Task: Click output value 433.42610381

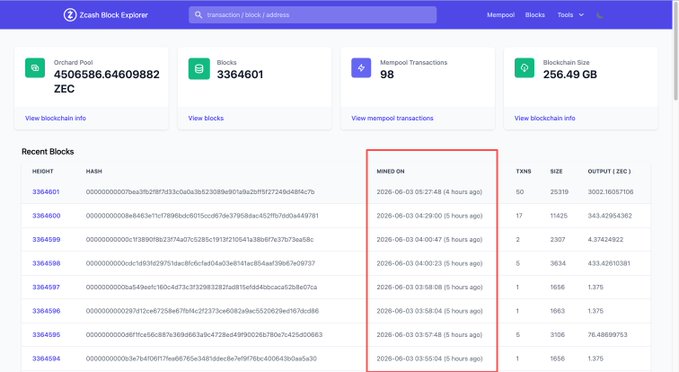Action: coord(609,263)
